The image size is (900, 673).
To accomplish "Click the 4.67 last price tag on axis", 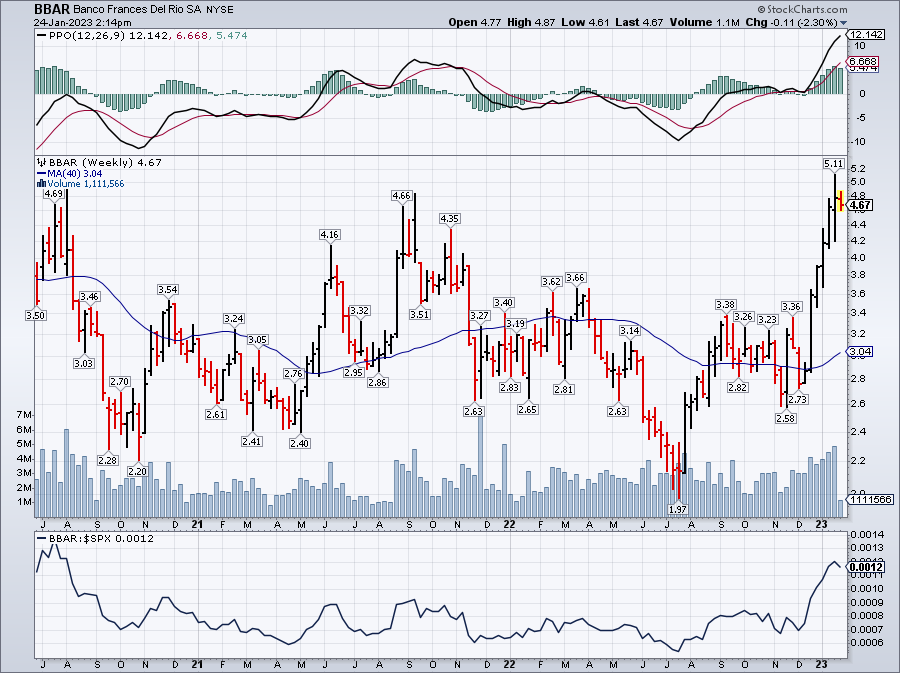I will [861, 205].
